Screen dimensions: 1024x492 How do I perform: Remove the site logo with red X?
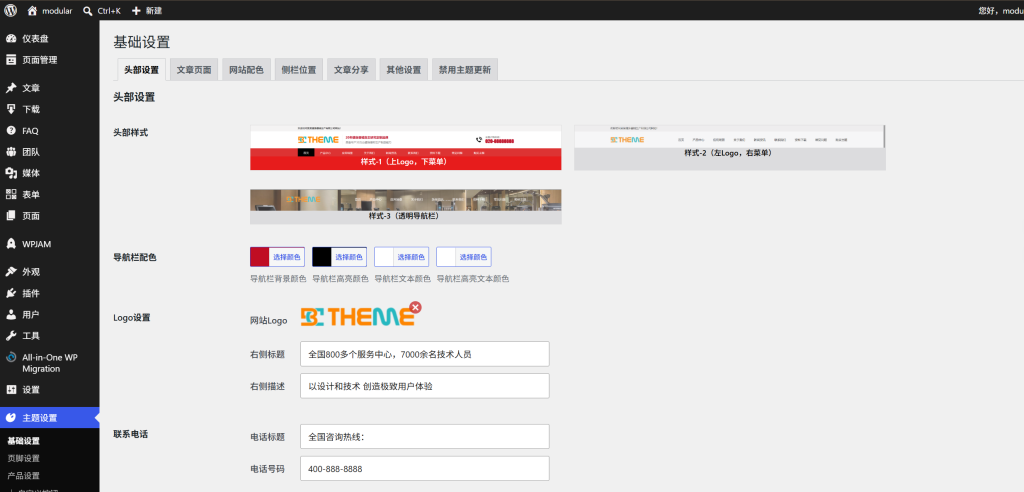tap(415, 307)
